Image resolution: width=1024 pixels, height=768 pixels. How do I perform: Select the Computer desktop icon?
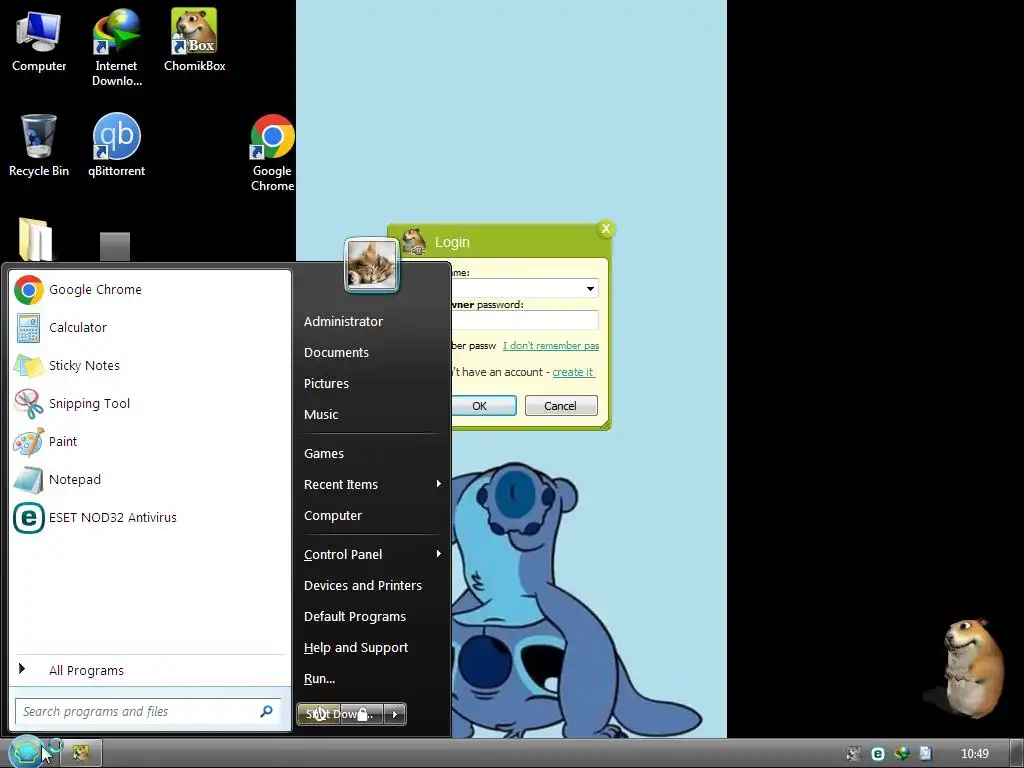pos(39,40)
